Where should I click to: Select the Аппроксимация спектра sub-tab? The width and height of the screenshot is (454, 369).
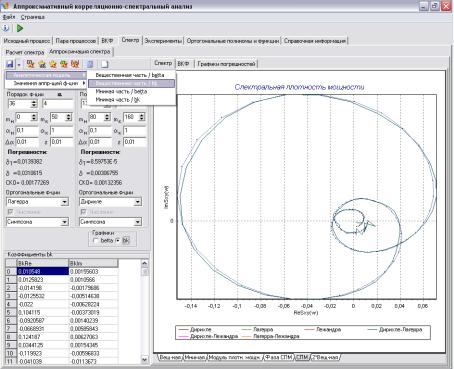point(80,52)
